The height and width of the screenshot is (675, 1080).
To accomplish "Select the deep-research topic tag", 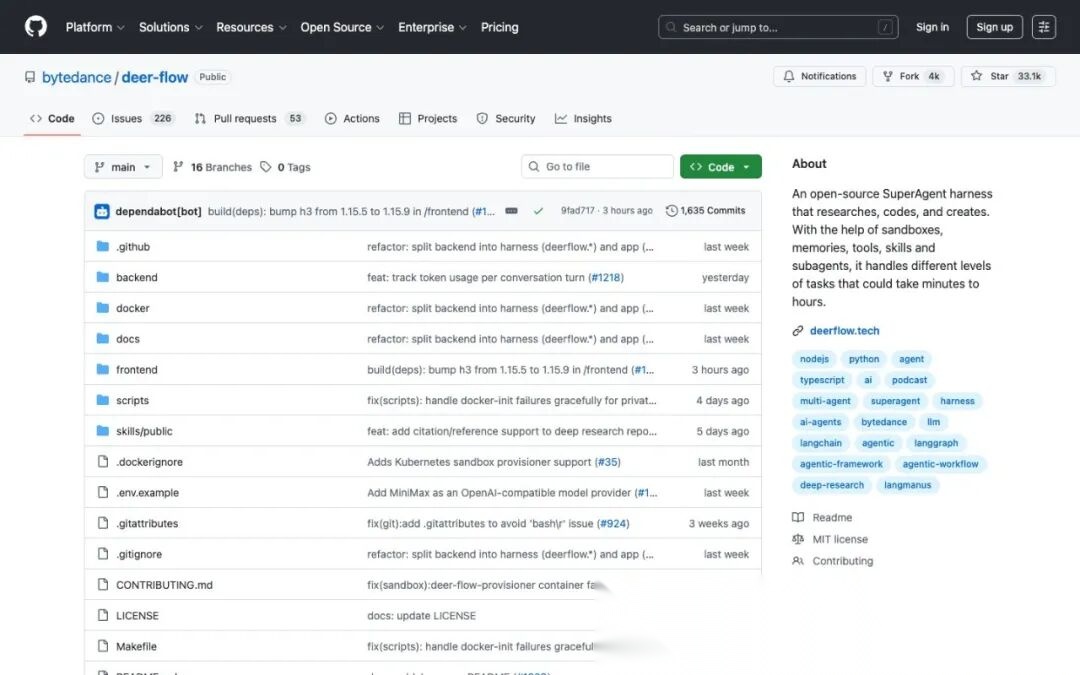I will pos(831,485).
